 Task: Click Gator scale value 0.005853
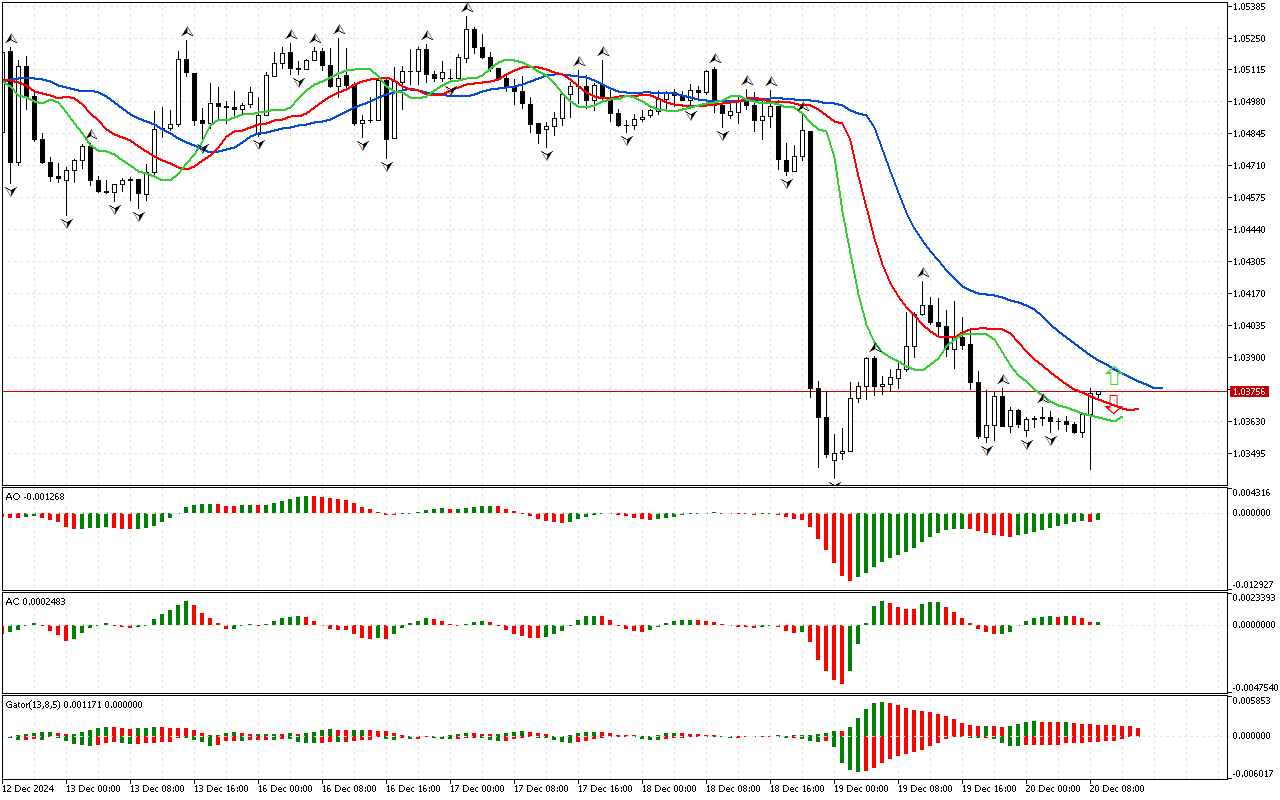click(1250, 702)
